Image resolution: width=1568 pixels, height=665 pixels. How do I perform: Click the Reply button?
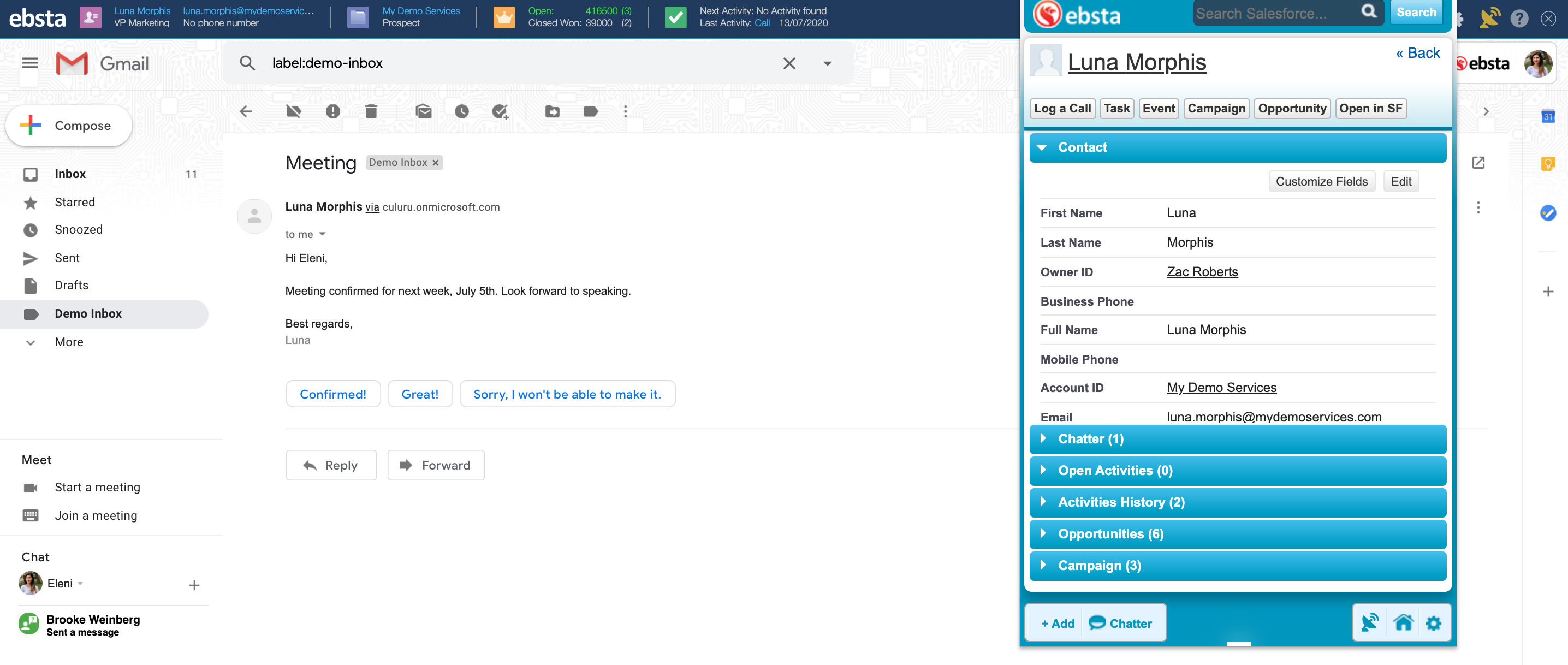(331, 465)
